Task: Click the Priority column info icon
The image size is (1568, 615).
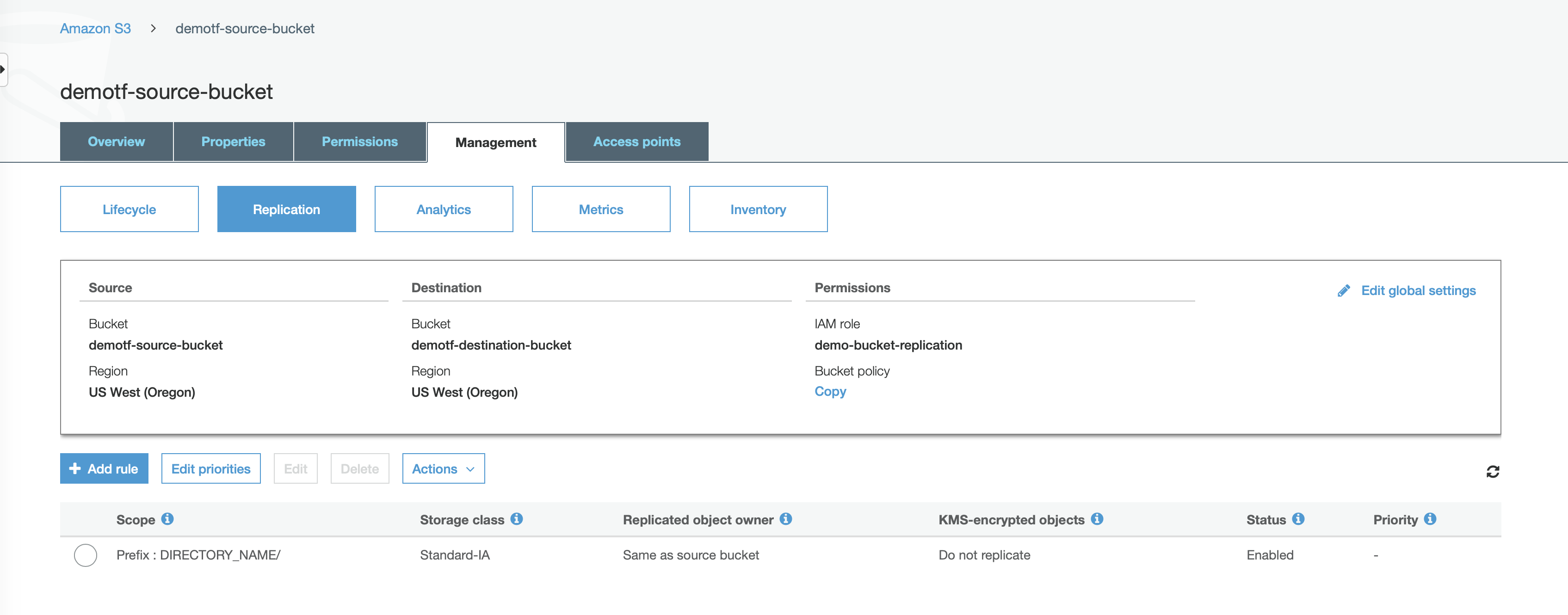Action: (x=1430, y=519)
